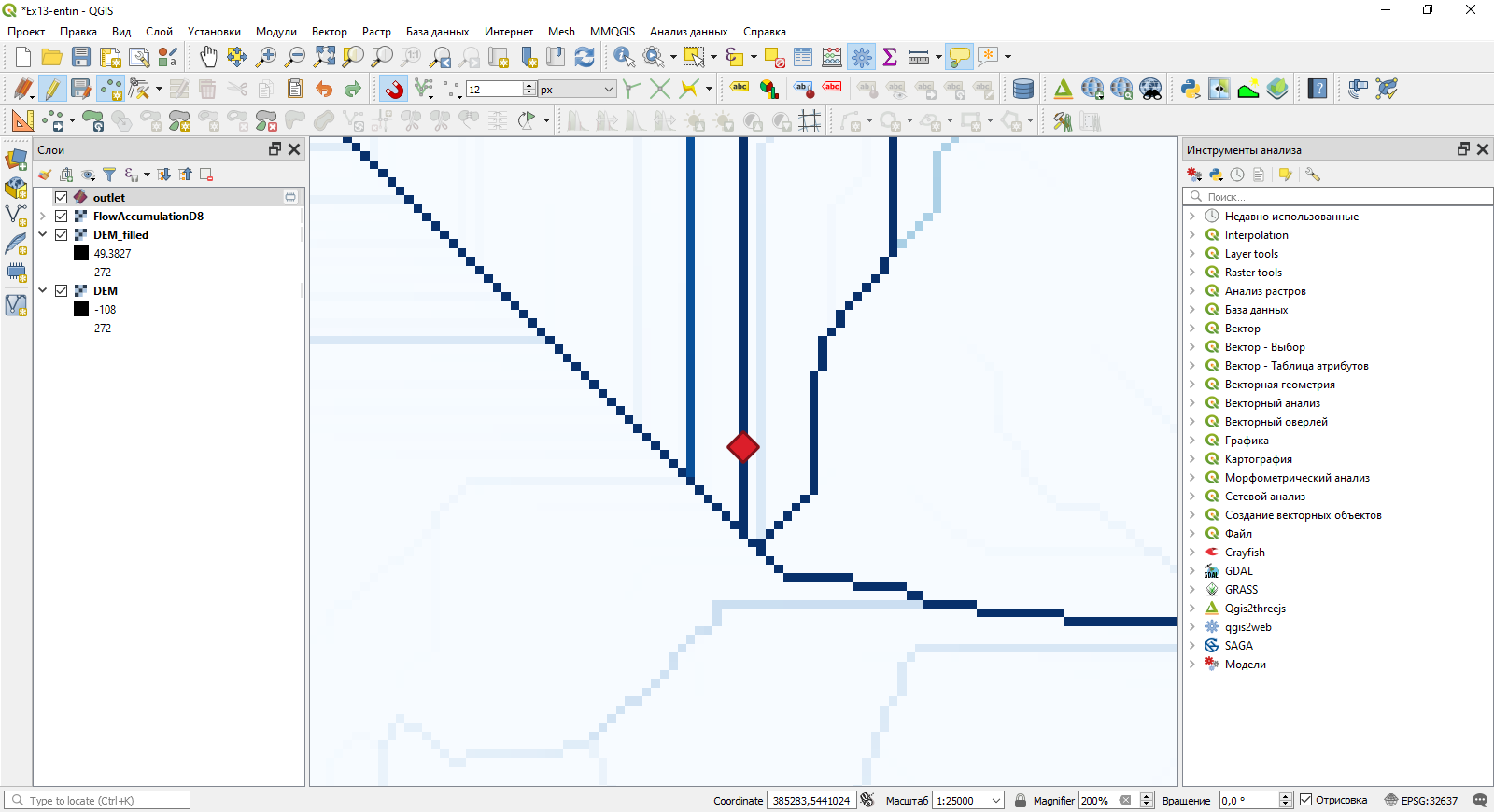
Task: Remove selected layer icon in Layers panel
Action: pos(206,175)
